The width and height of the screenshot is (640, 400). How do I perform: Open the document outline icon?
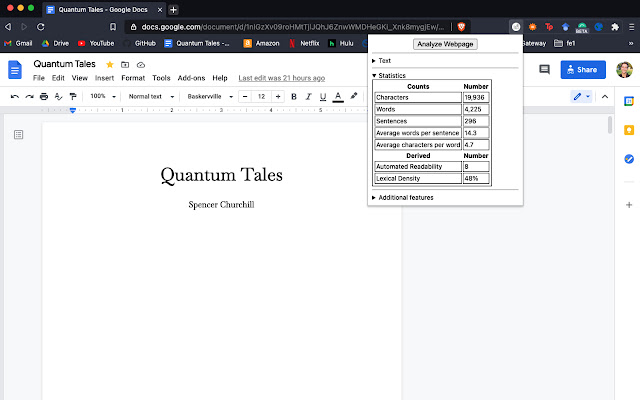coord(19,134)
